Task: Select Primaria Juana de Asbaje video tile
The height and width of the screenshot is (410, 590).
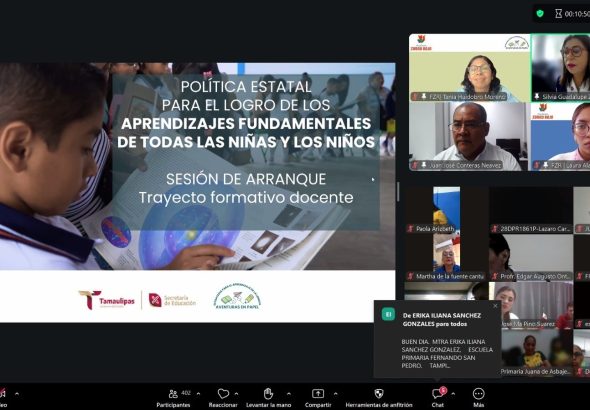Action: (537, 352)
